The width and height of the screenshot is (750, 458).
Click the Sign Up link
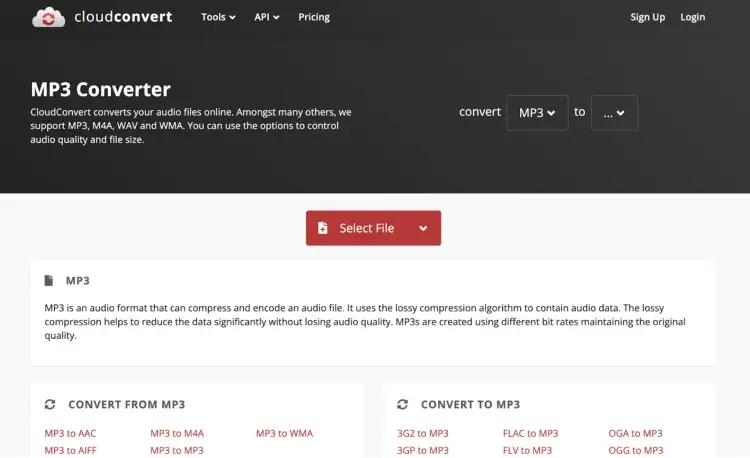(x=647, y=17)
